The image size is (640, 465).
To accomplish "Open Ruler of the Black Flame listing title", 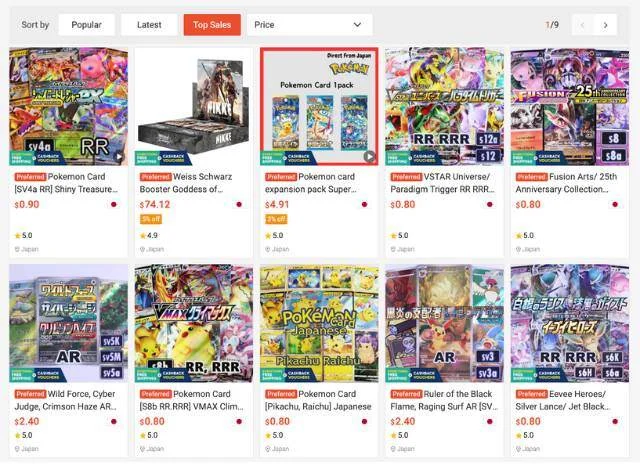I will point(444,400).
